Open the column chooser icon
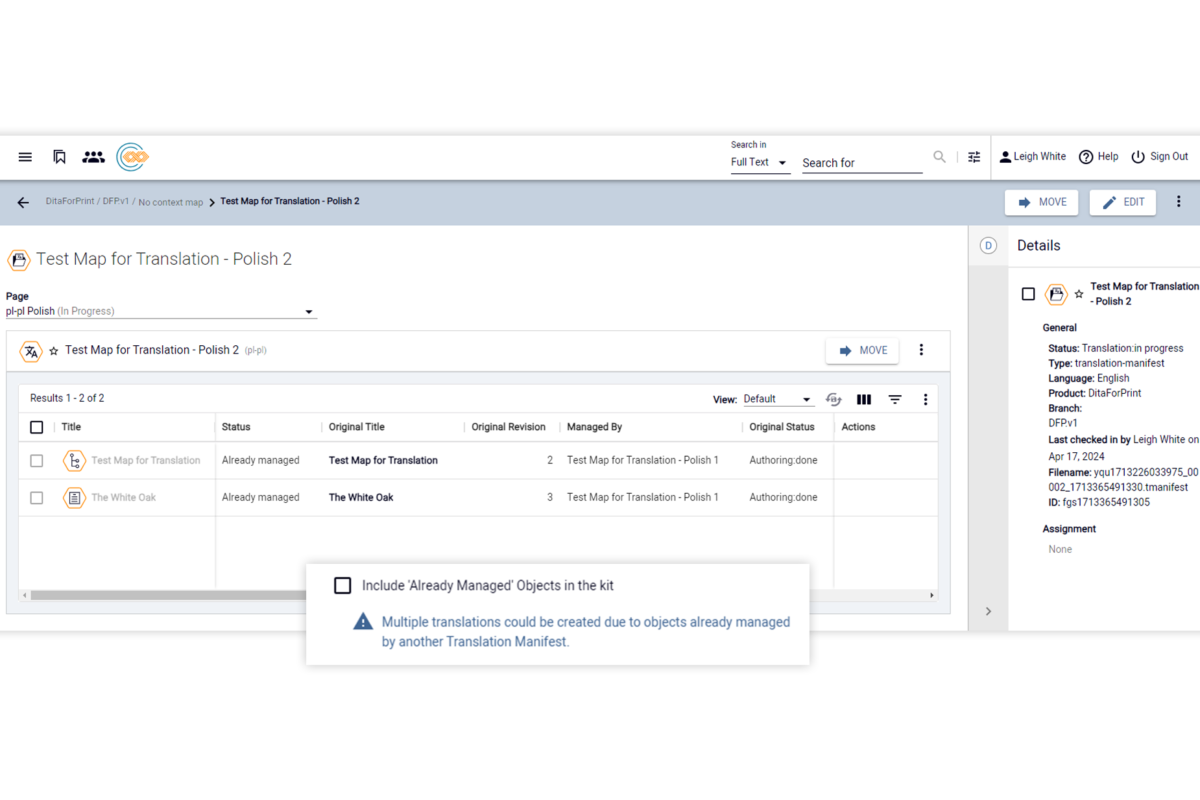The width and height of the screenshot is (1200, 800). pyautogui.click(x=864, y=399)
